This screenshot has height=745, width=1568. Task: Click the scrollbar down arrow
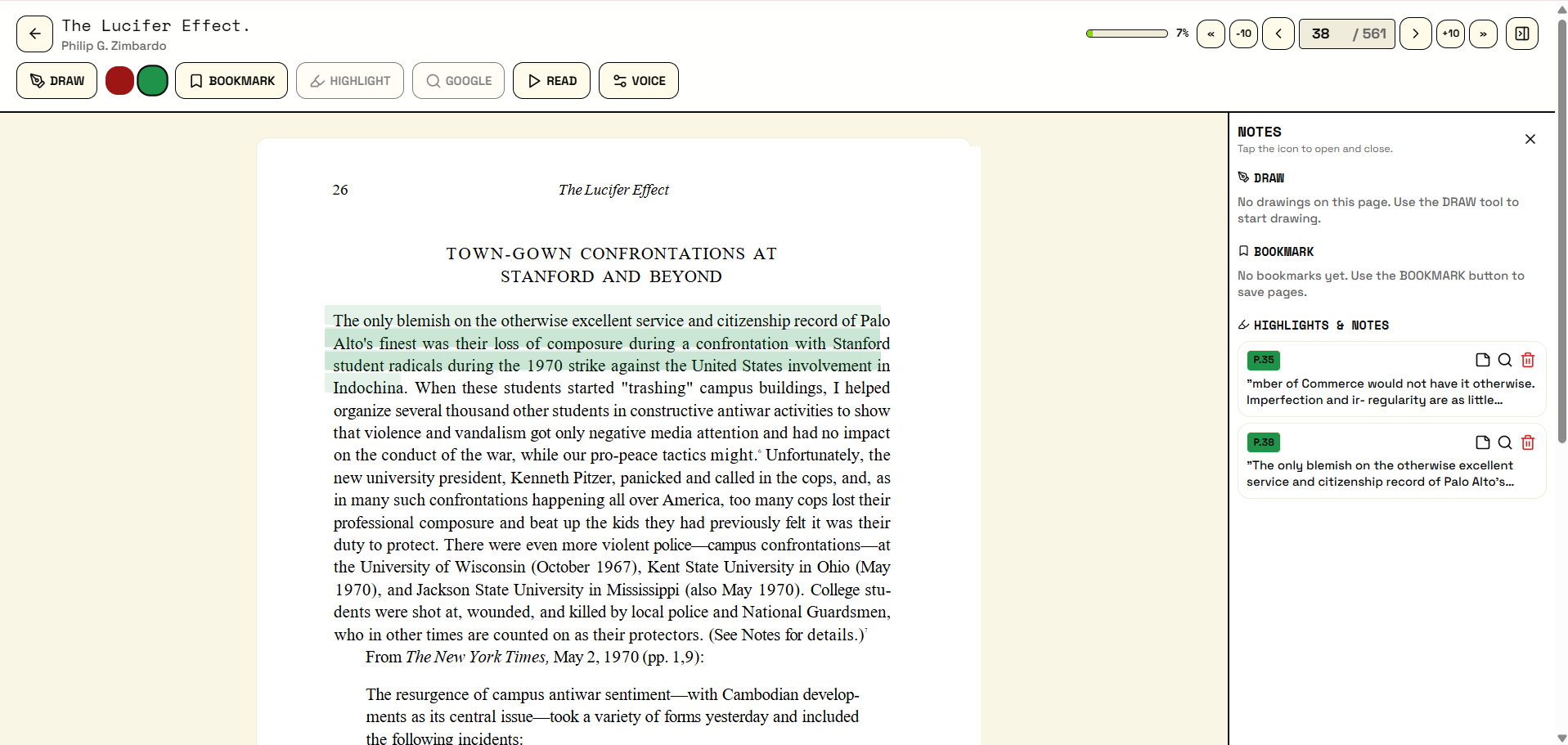click(1561, 738)
